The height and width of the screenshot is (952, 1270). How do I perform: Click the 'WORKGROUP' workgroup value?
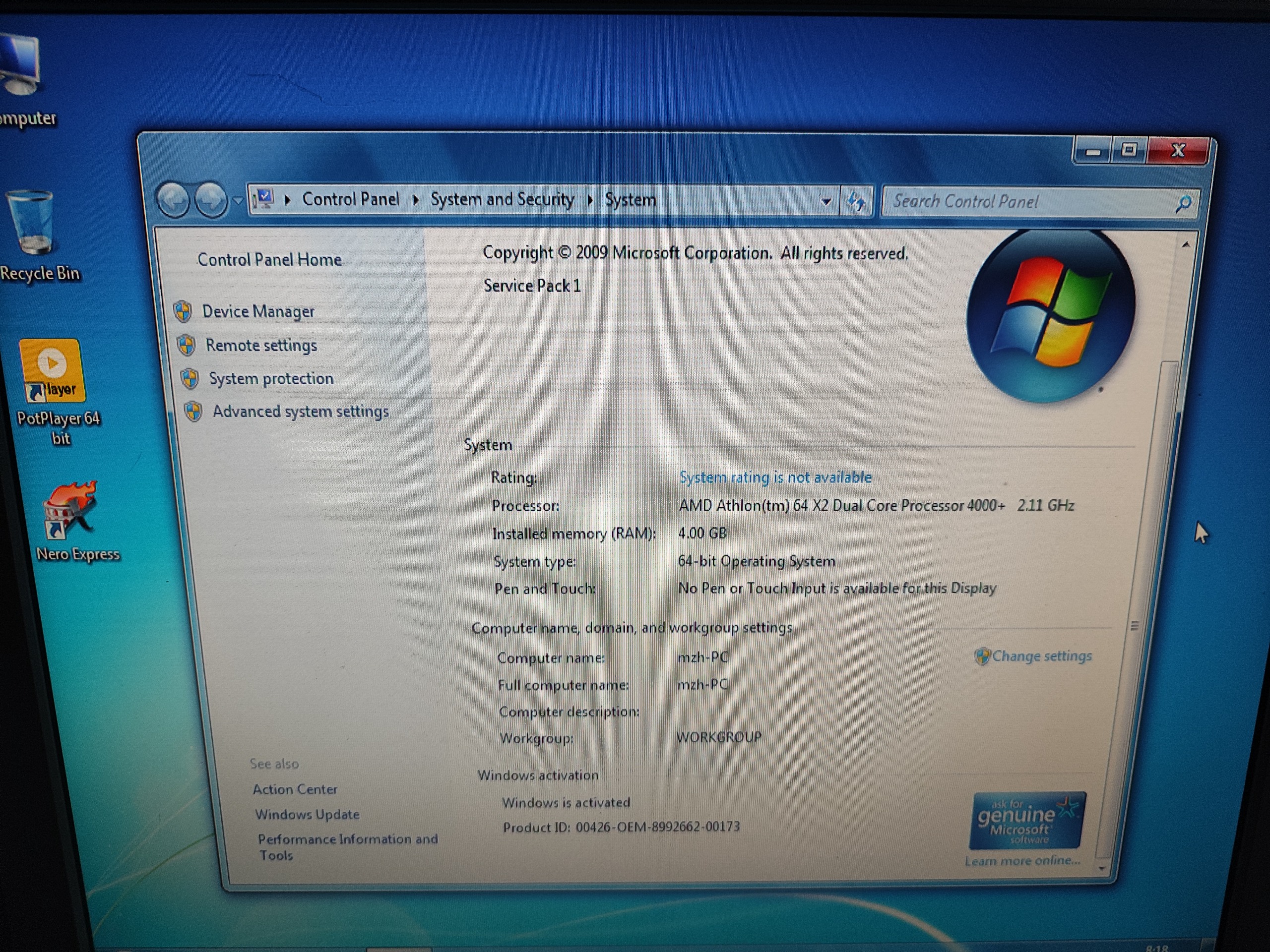[719, 737]
